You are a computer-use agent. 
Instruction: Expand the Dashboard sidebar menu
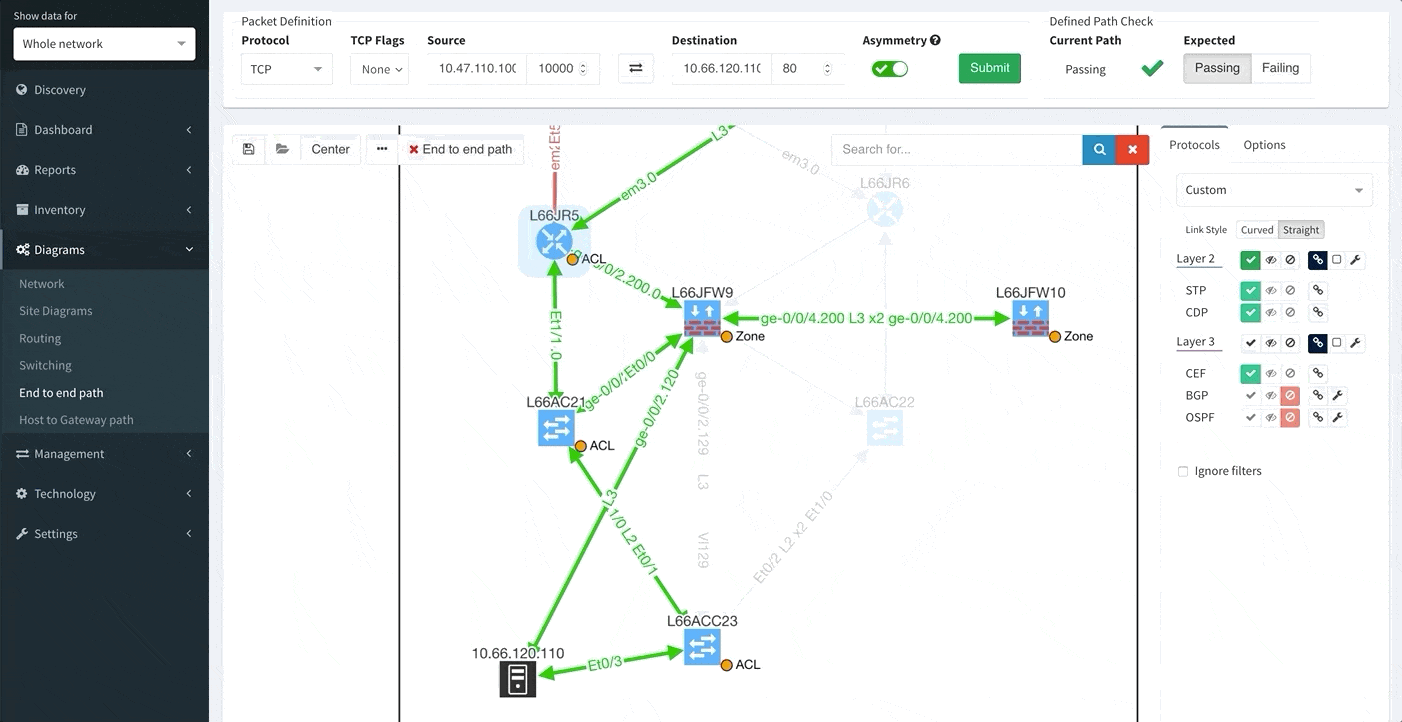coord(104,130)
